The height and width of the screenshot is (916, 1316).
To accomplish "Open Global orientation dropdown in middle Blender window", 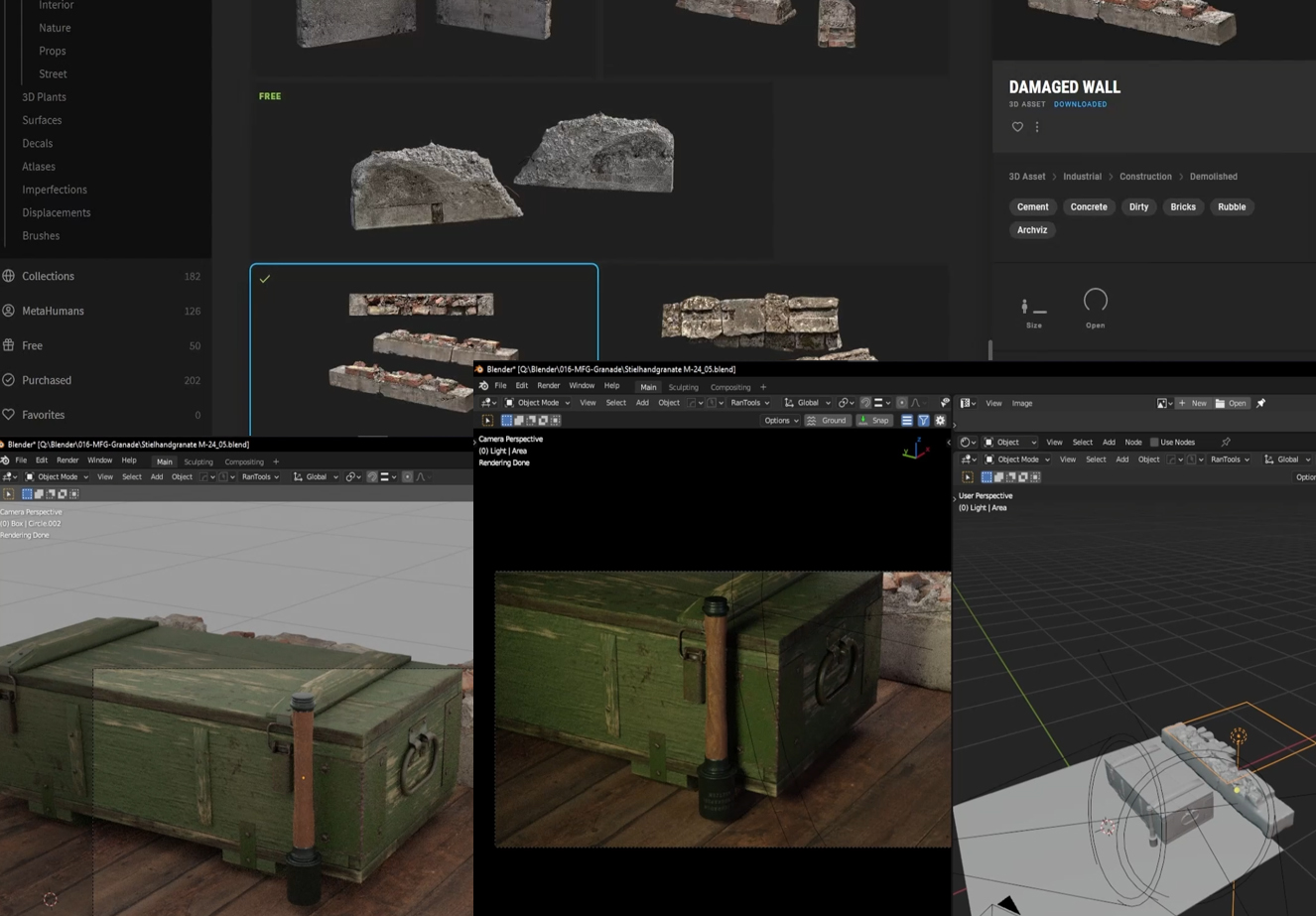I will tap(807, 403).
